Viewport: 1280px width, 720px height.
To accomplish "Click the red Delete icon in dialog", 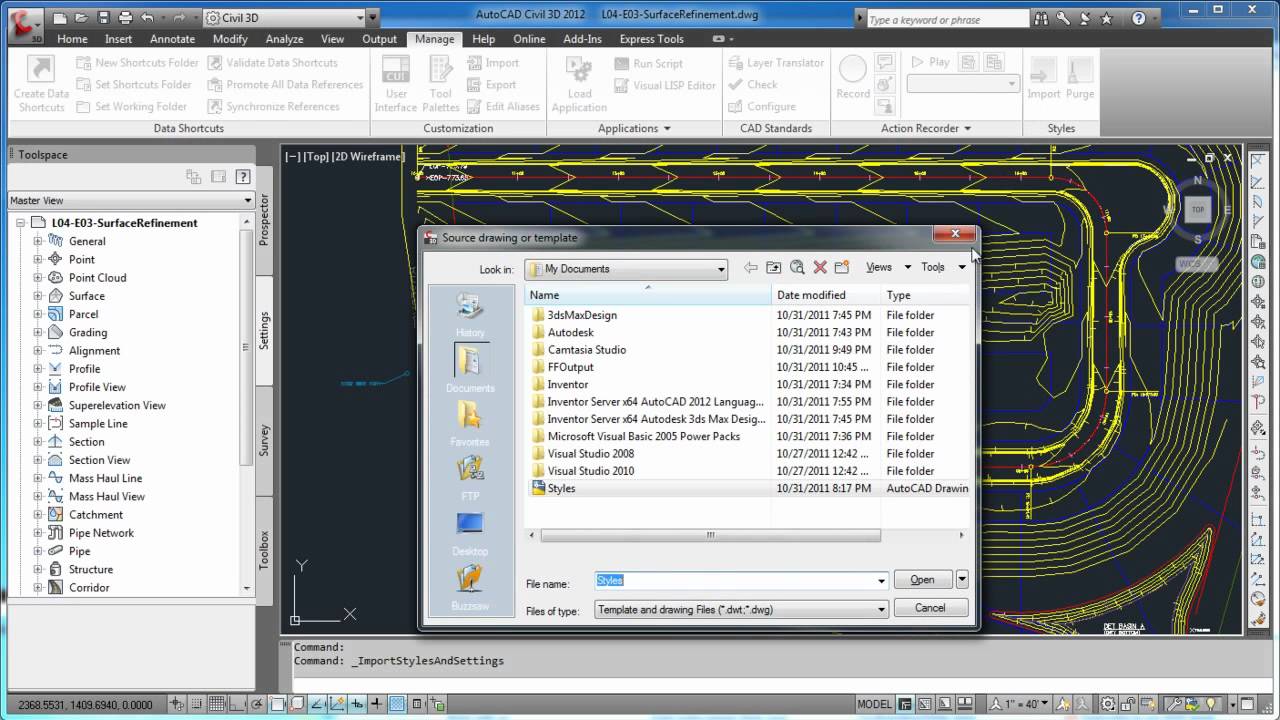I will [x=820, y=267].
